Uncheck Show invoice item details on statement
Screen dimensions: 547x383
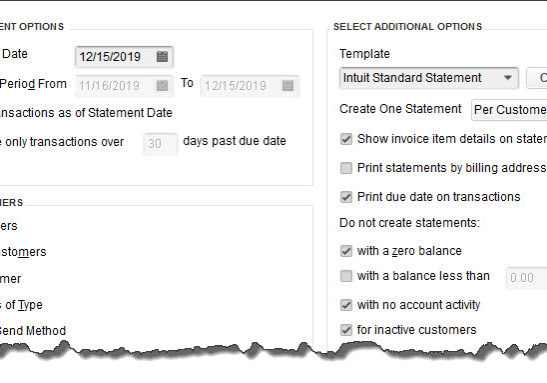(x=346, y=139)
